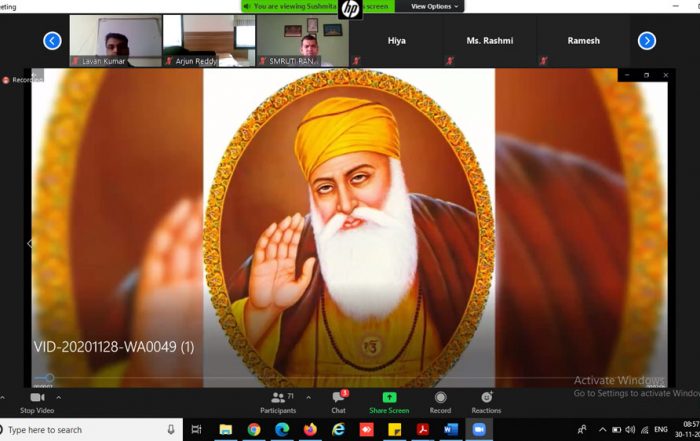Viewport: 700px width, 441px height.
Task: Go to previous participants with left arrow
Action: 52,41
